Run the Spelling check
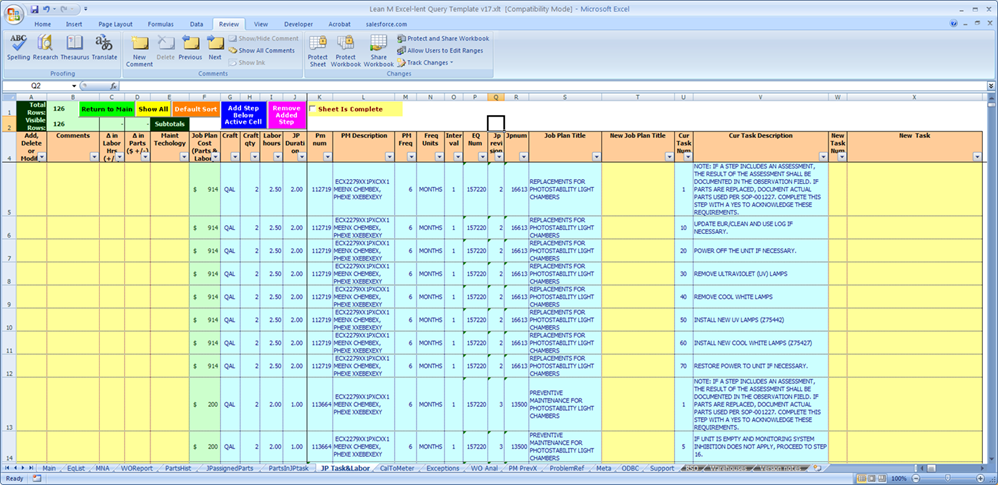Image resolution: width=998 pixels, height=485 pixels. pyautogui.click(x=18, y=48)
